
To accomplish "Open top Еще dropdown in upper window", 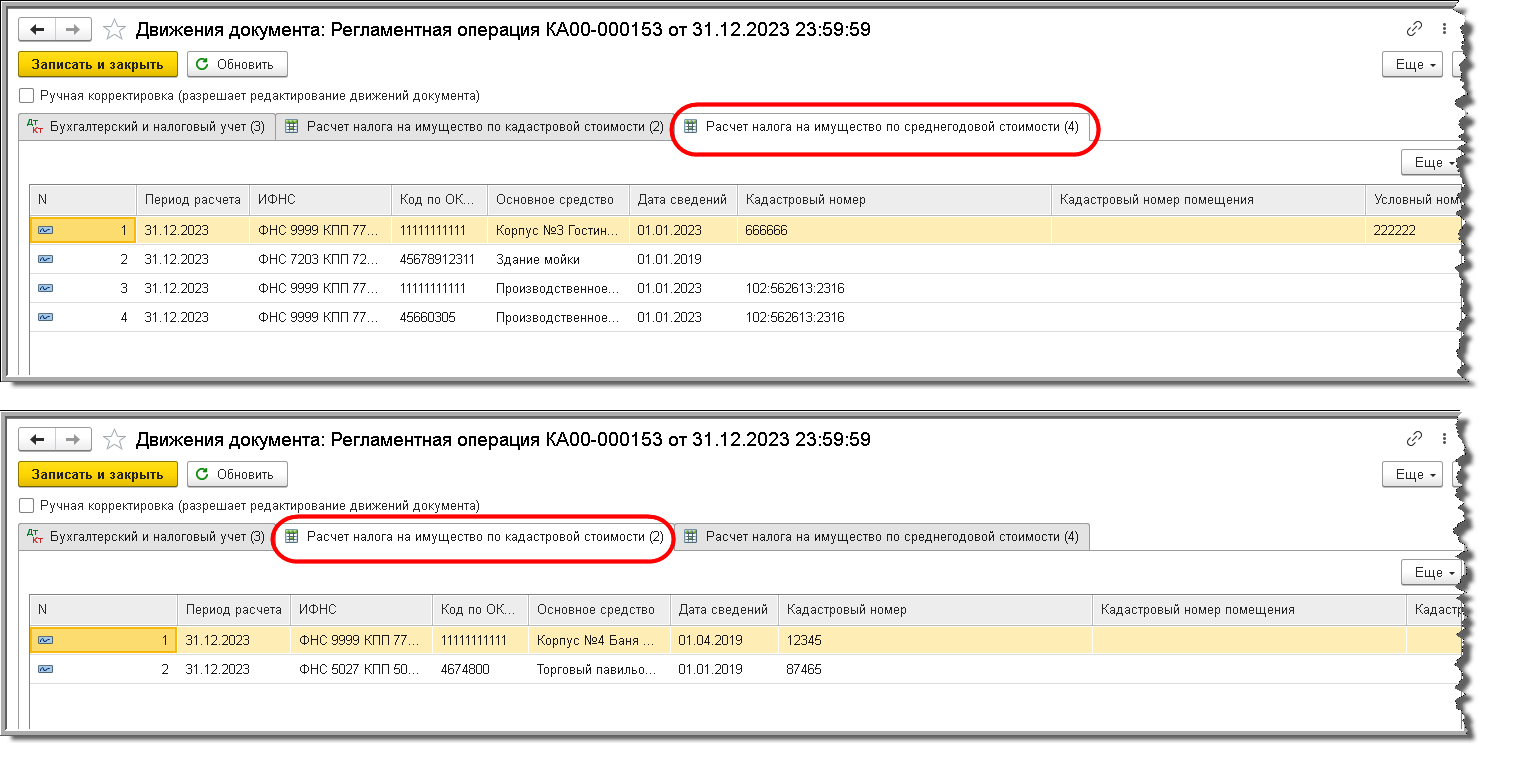I will [x=1412, y=64].
